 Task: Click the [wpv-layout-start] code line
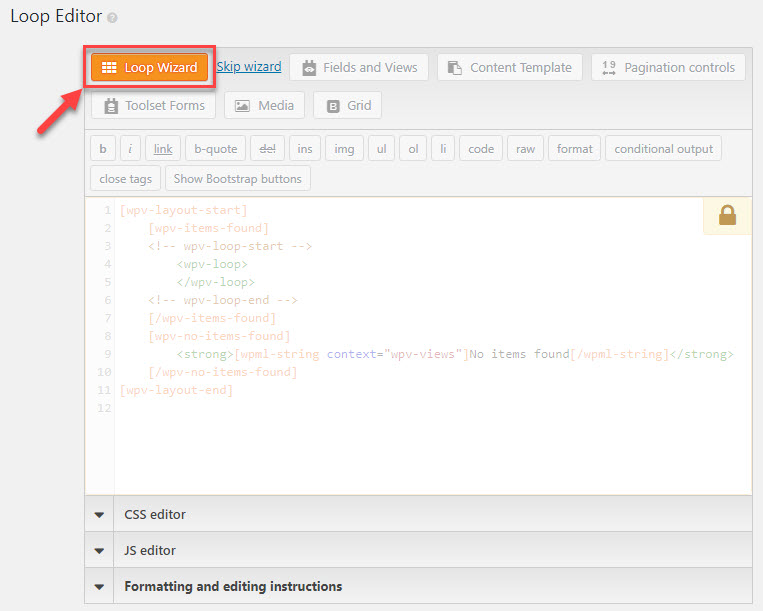(183, 210)
